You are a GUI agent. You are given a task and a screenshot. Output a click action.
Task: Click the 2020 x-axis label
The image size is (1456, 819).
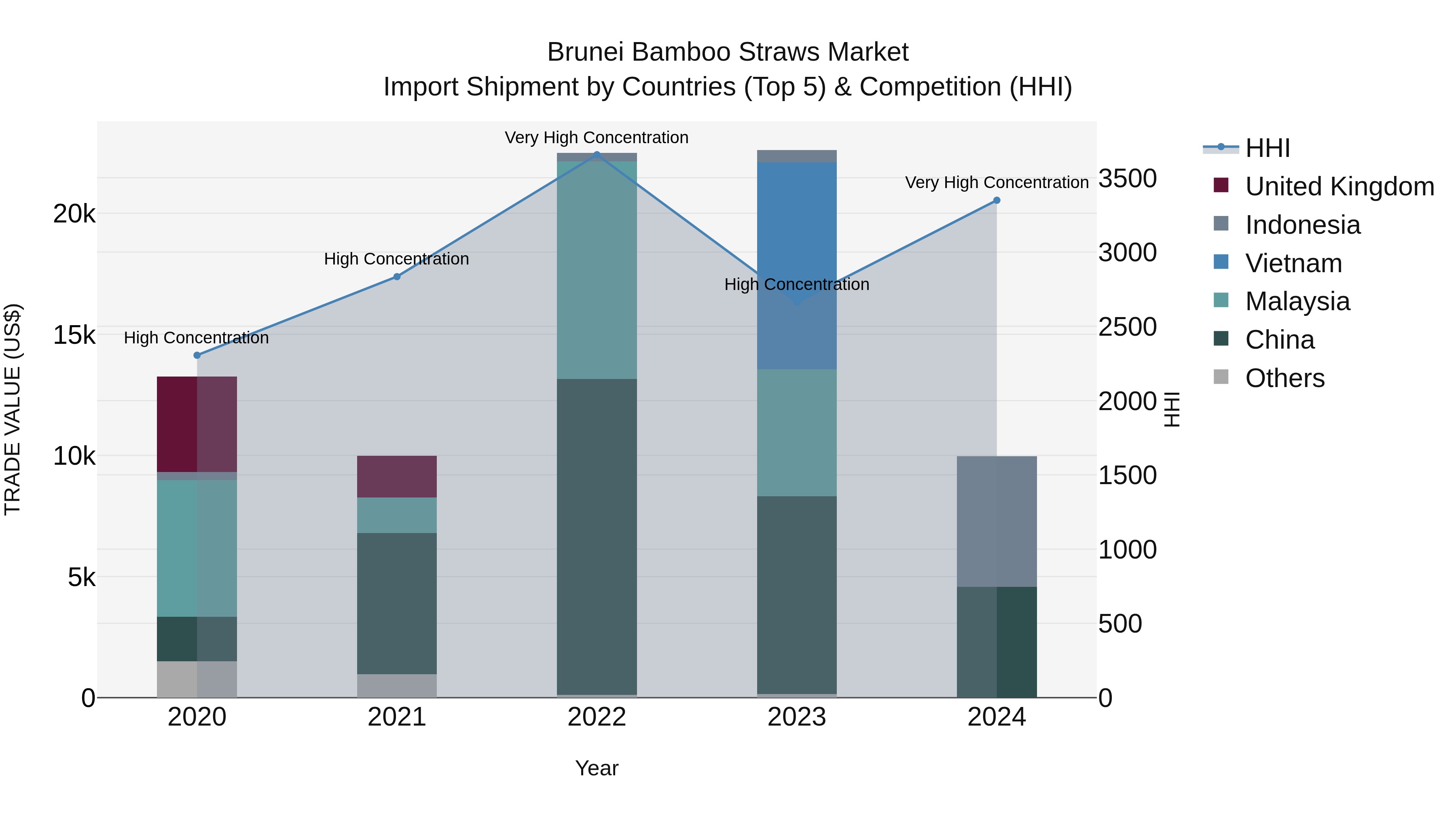(197, 717)
